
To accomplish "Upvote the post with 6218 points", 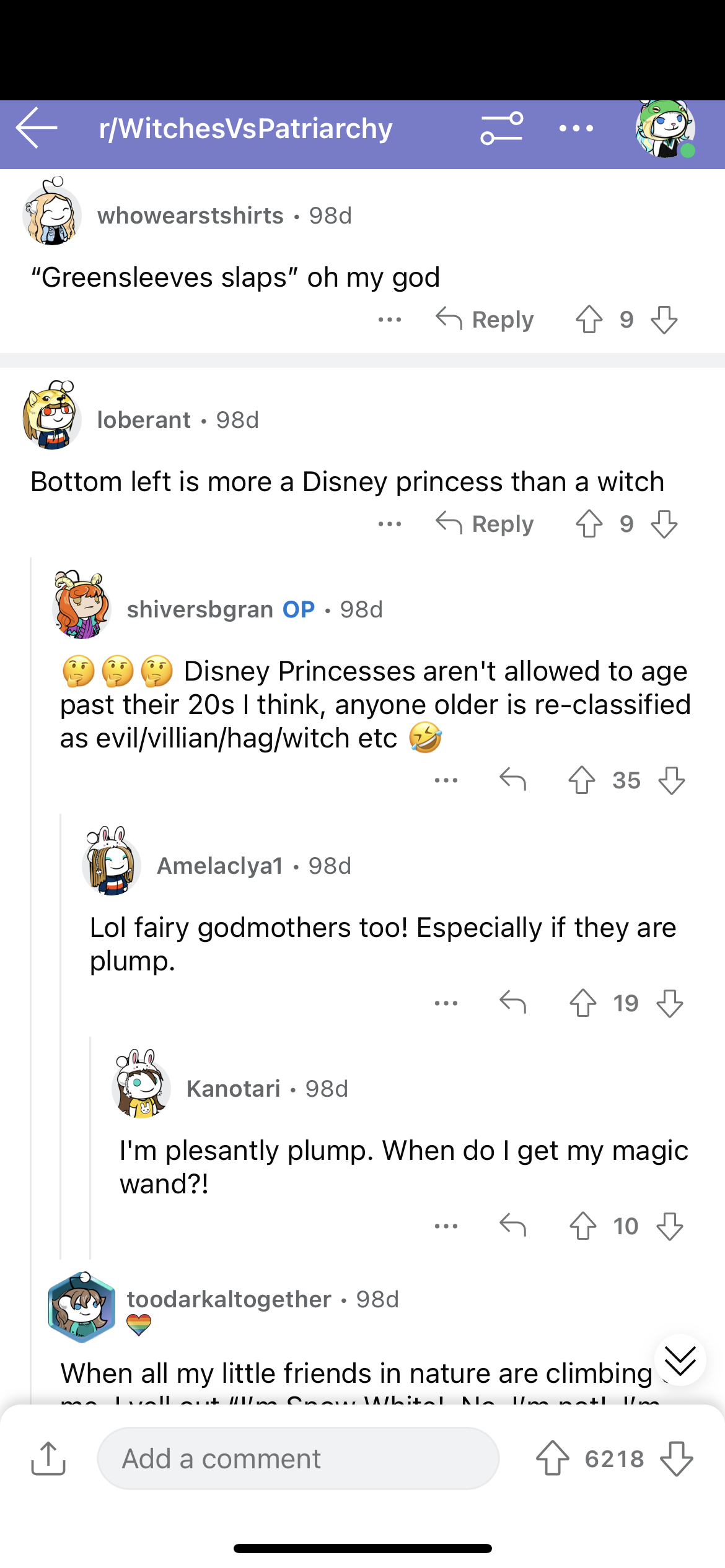I will click(x=552, y=1459).
